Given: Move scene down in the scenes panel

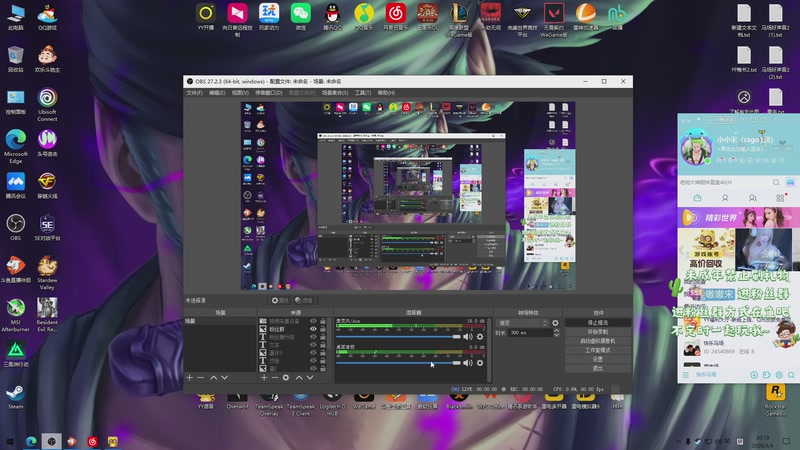Looking at the screenshot, I should tap(224, 378).
